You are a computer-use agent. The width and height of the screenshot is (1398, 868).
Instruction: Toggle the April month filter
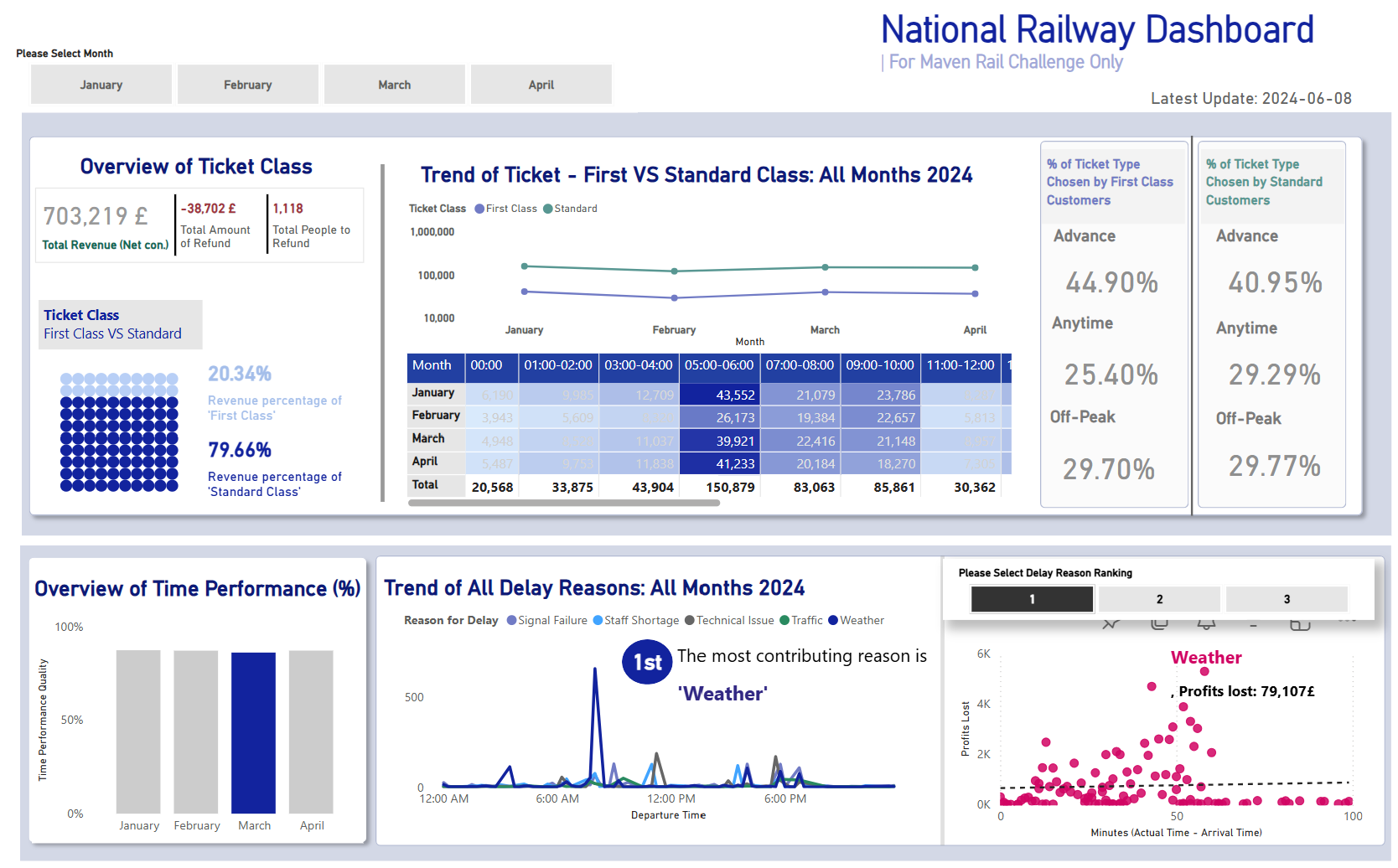(541, 85)
